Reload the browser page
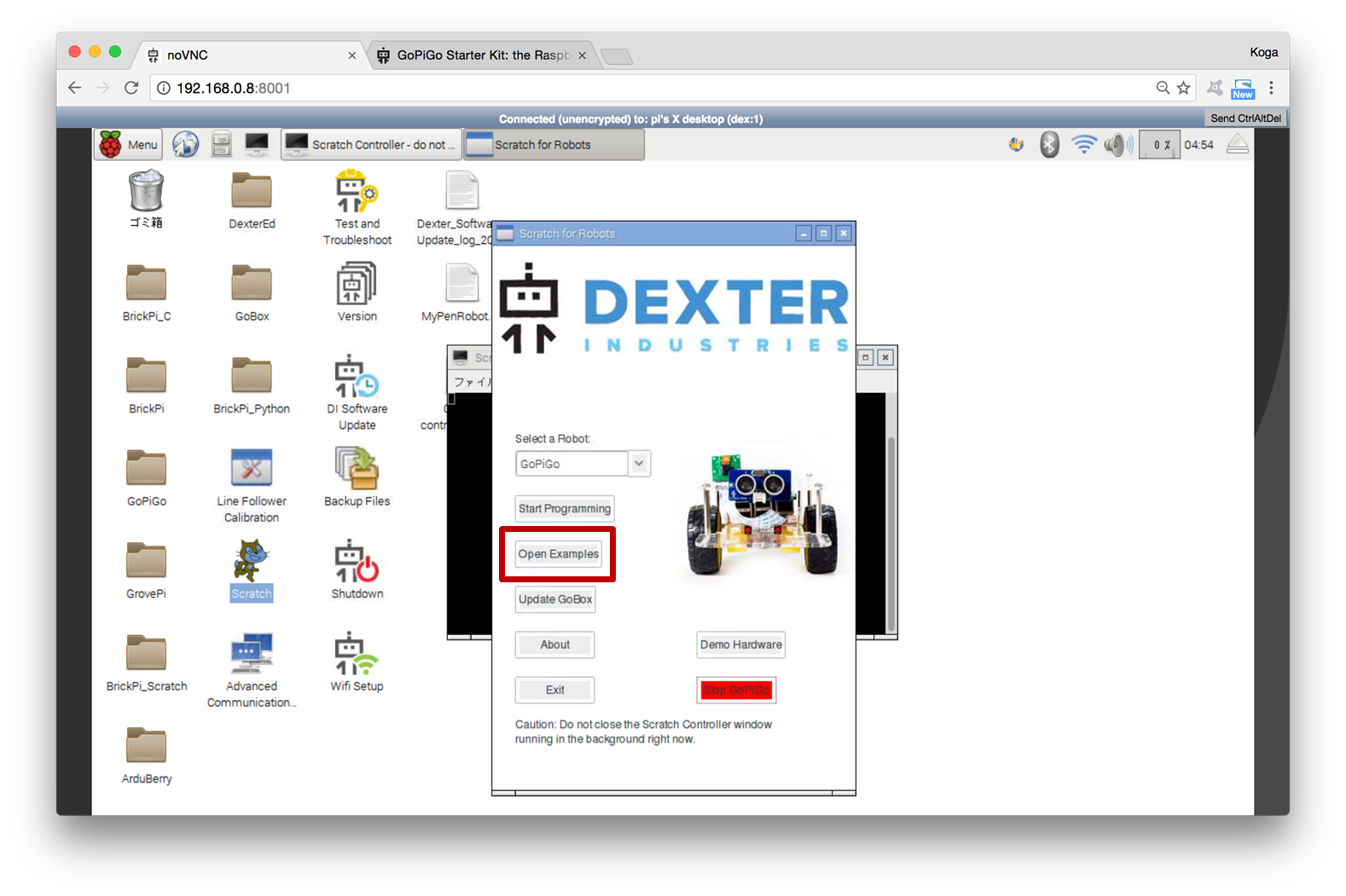 131,88
